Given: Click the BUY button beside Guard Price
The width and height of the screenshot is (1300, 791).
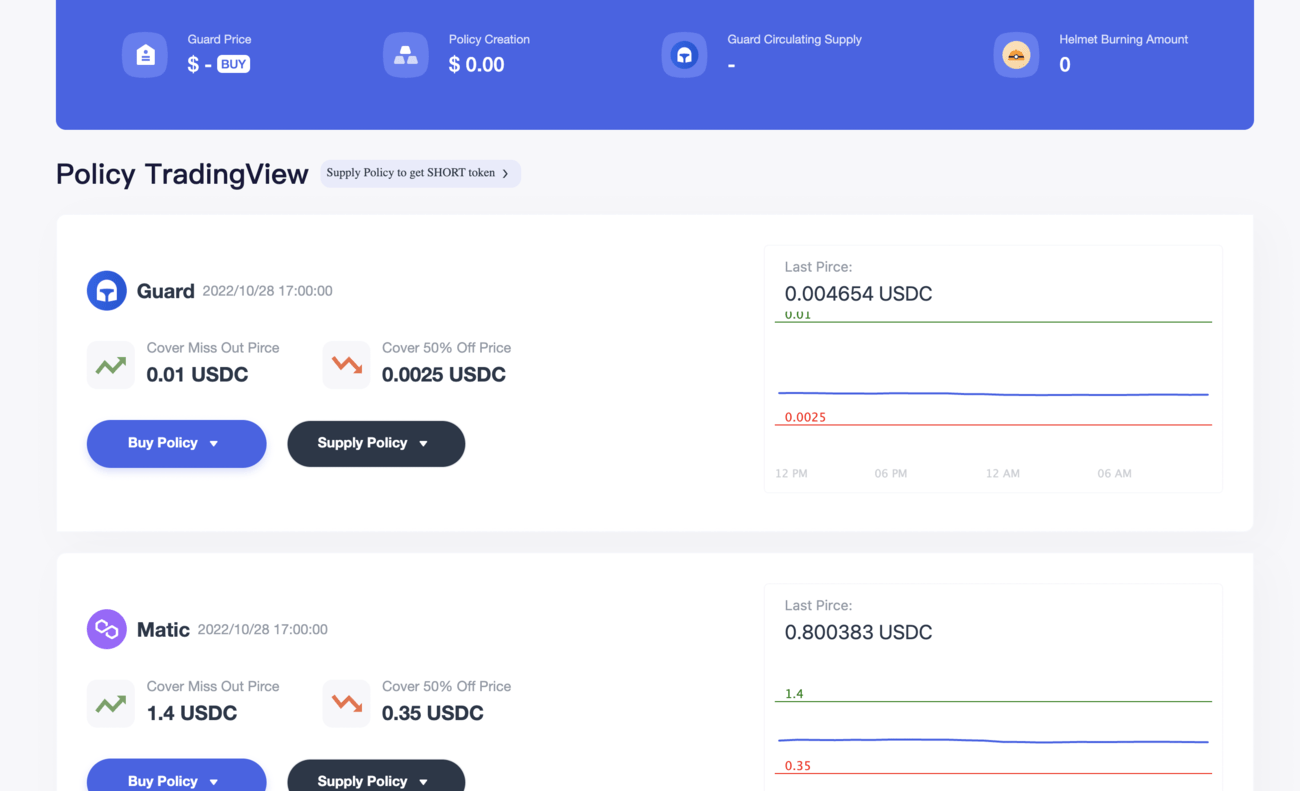Looking at the screenshot, I should click(233, 64).
